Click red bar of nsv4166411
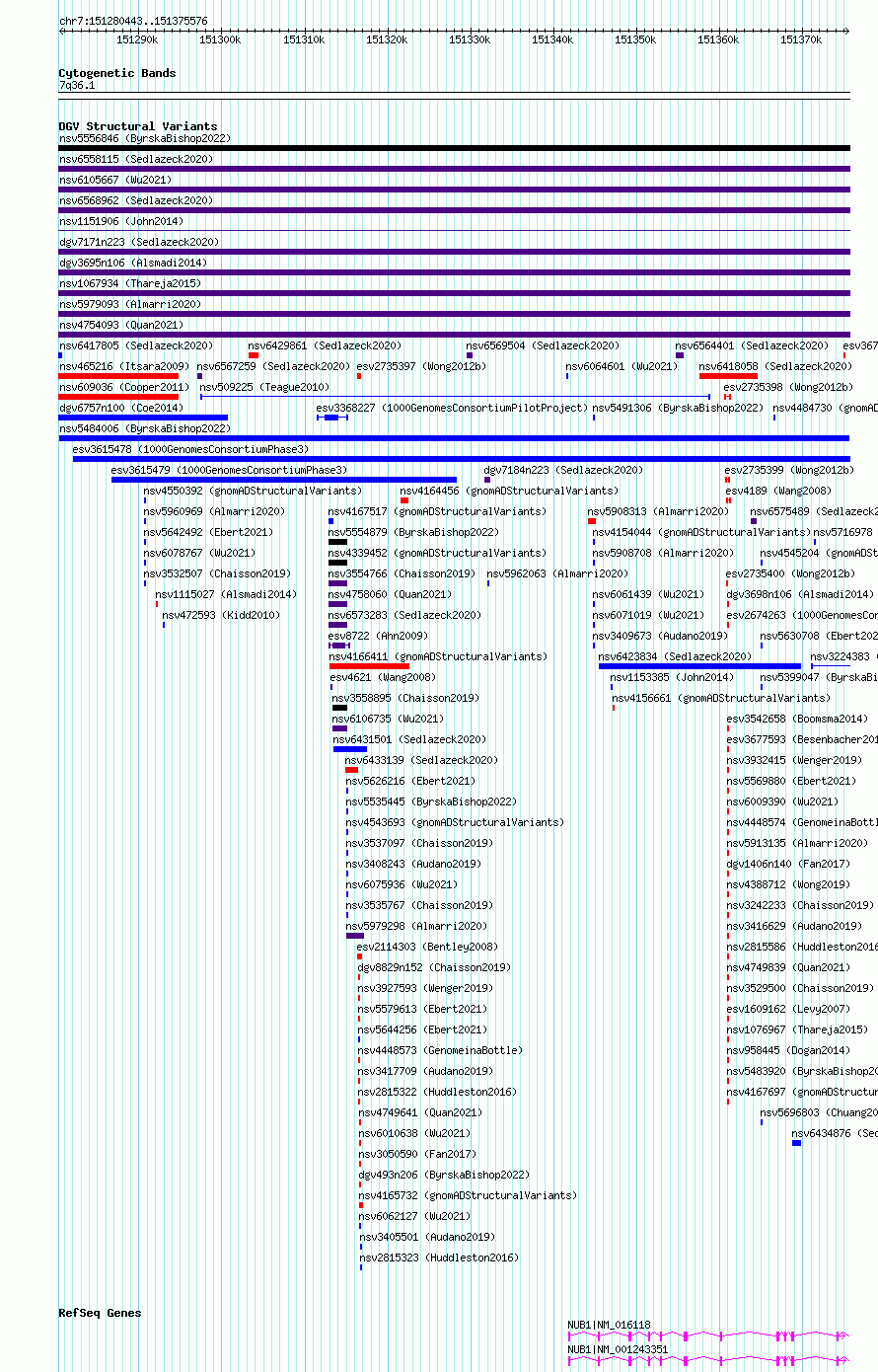This screenshot has height=1372, width=878. (x=369, y=666)
